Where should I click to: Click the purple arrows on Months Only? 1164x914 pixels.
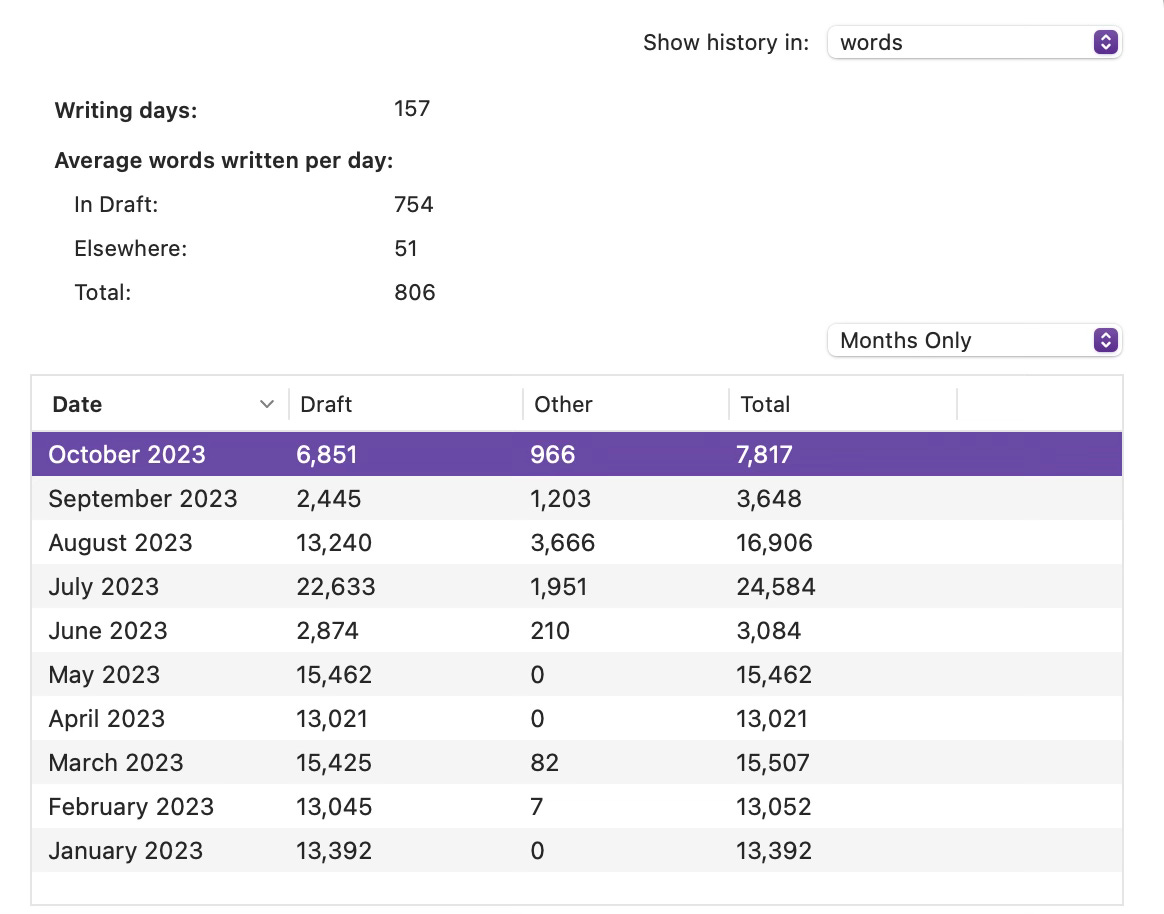click(x=1105, y=340)
